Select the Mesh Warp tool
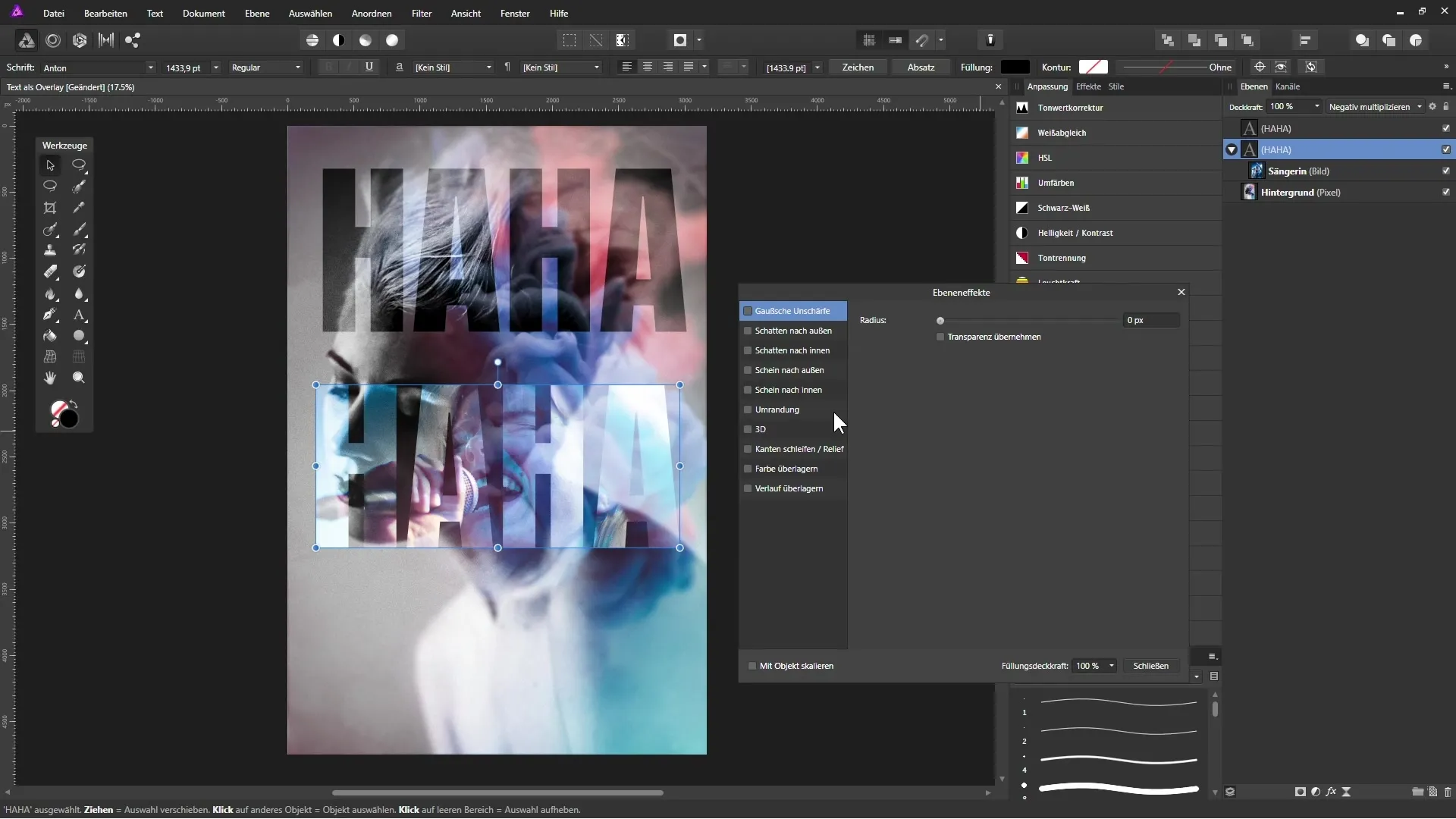Viewport: 1456px width, 819px height. tap(50, 356)
